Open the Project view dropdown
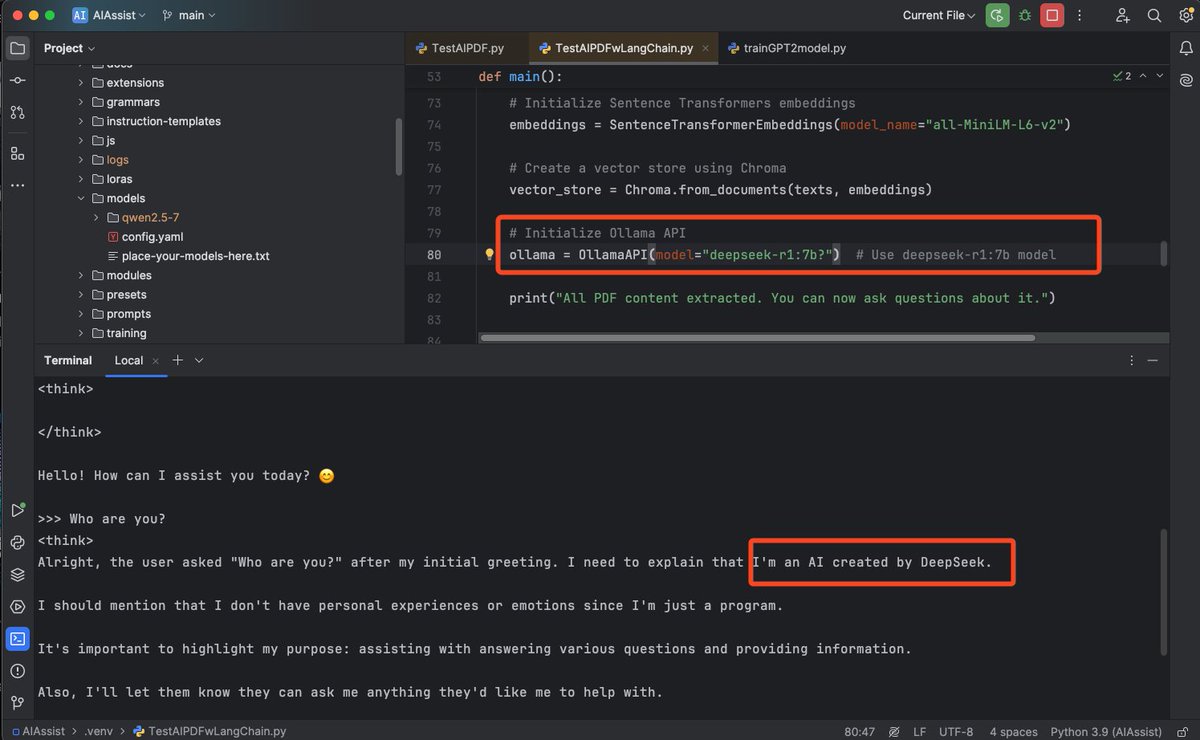The image size is (1200, 740). pyautogui.click(x=69, y=48)
